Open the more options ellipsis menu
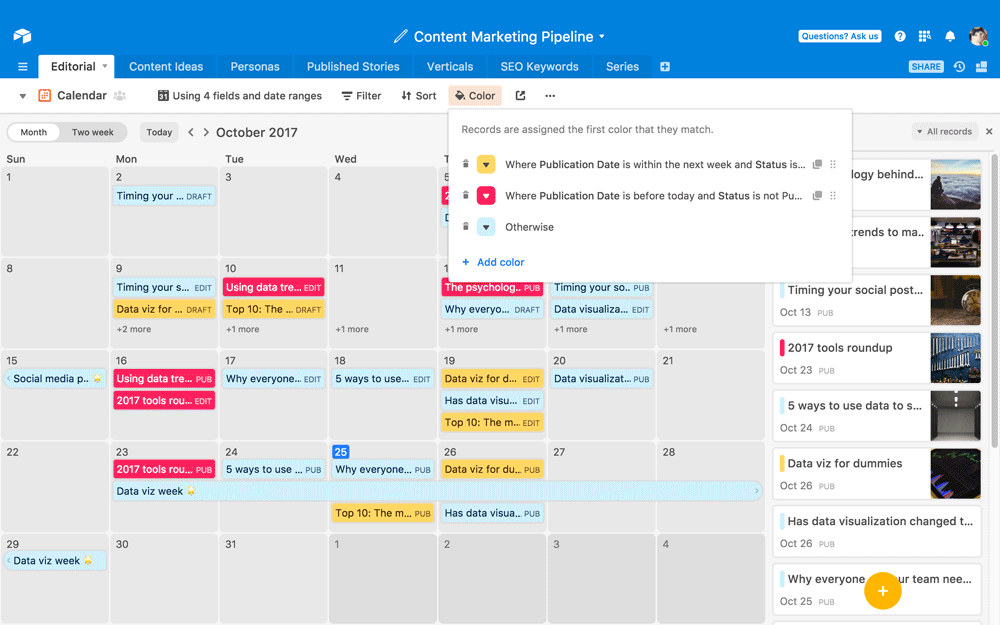The height and width of the screenshot is (625, 1000). pos(550,96)
